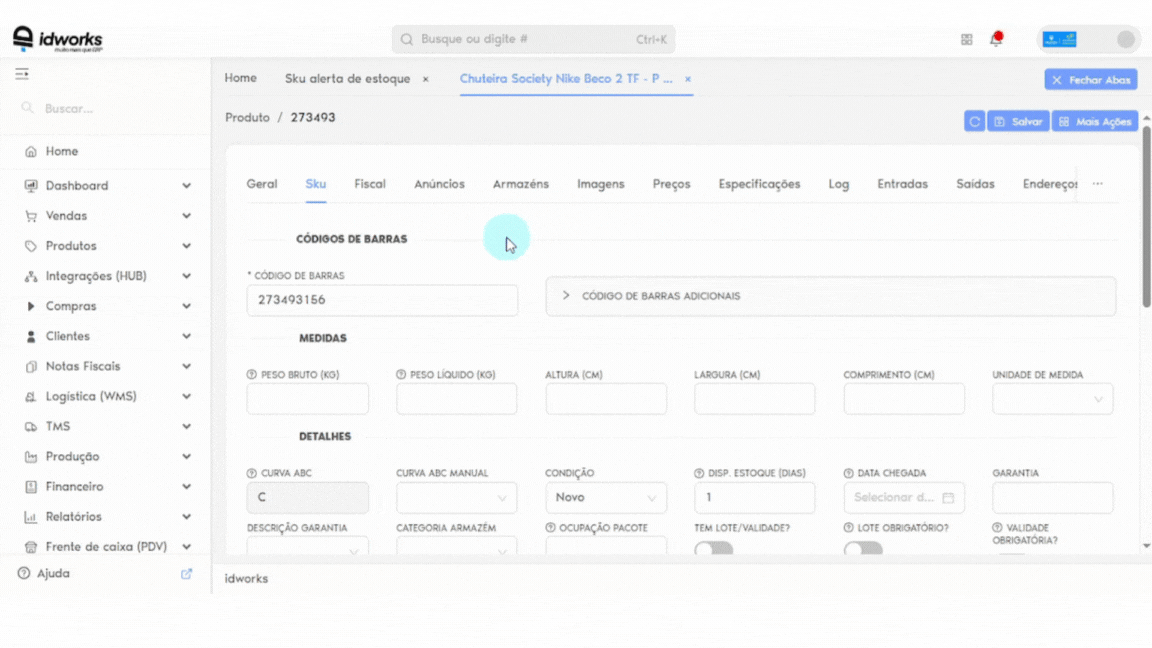Expand the Dashboard menu chevron
Image resolution: width=1152 pixels, height=648 pixels.
[187, 186]
